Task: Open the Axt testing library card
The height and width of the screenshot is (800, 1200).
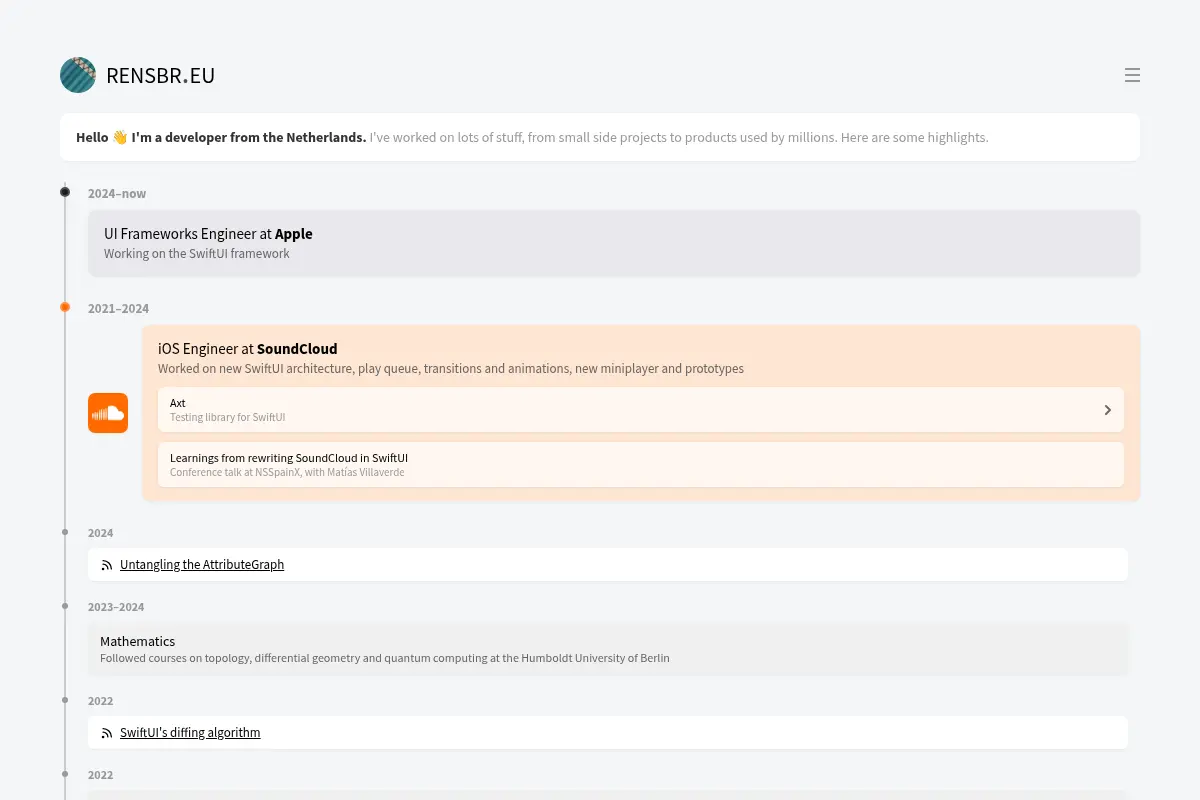Action: pos(641,410)
